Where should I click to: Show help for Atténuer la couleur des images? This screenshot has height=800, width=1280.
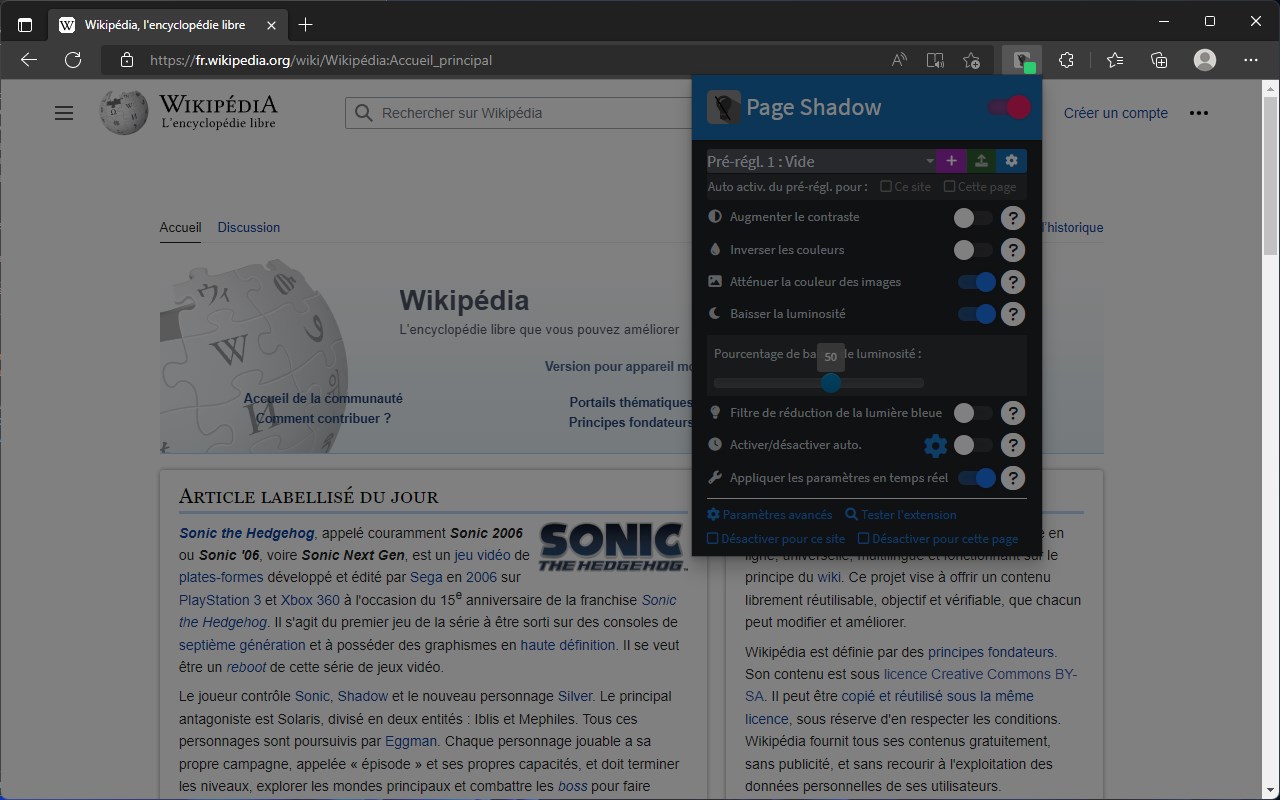[x=1013, y=283]
